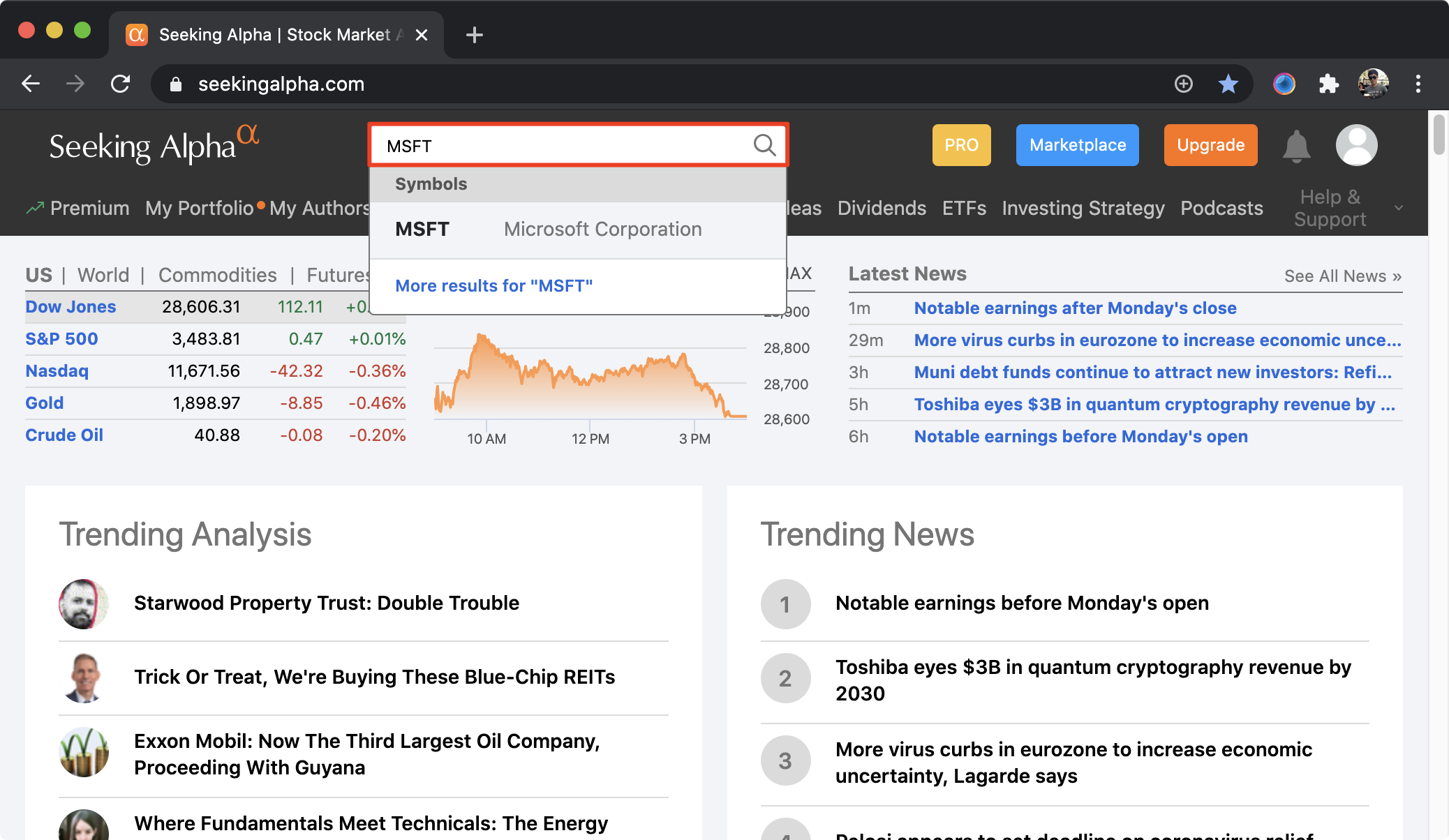Screen dimensions: 1449x840
Task: Expand the Help & Support dropdown arrow
Action: click(x=1398, y=208)
